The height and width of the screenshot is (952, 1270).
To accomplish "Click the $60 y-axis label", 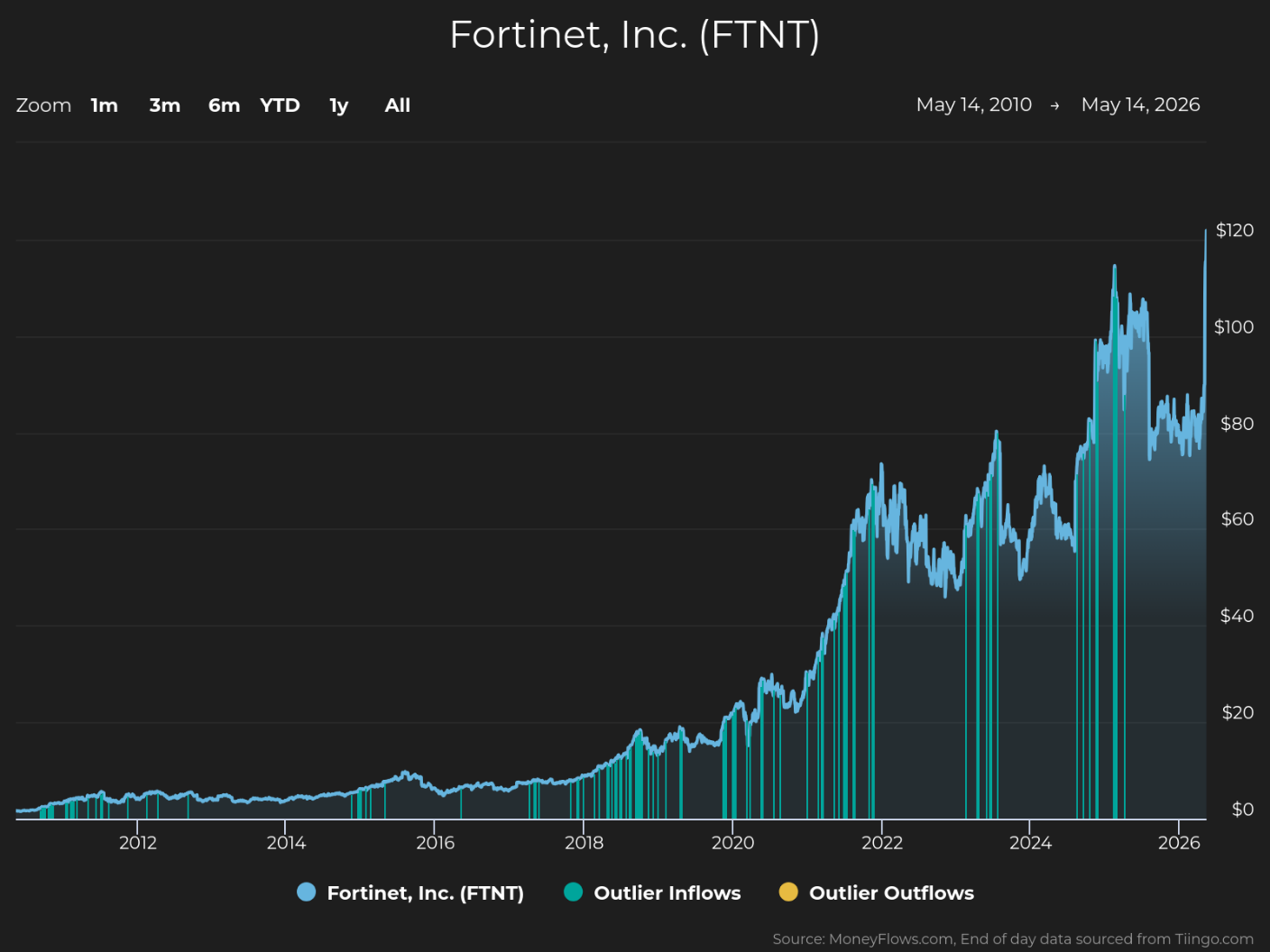I will [1237, 519].
